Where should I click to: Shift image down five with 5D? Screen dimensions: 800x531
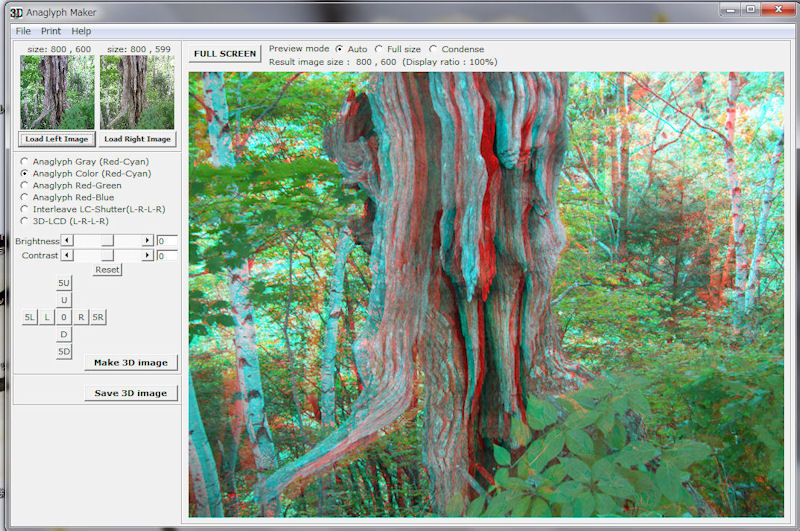(64, 351)
